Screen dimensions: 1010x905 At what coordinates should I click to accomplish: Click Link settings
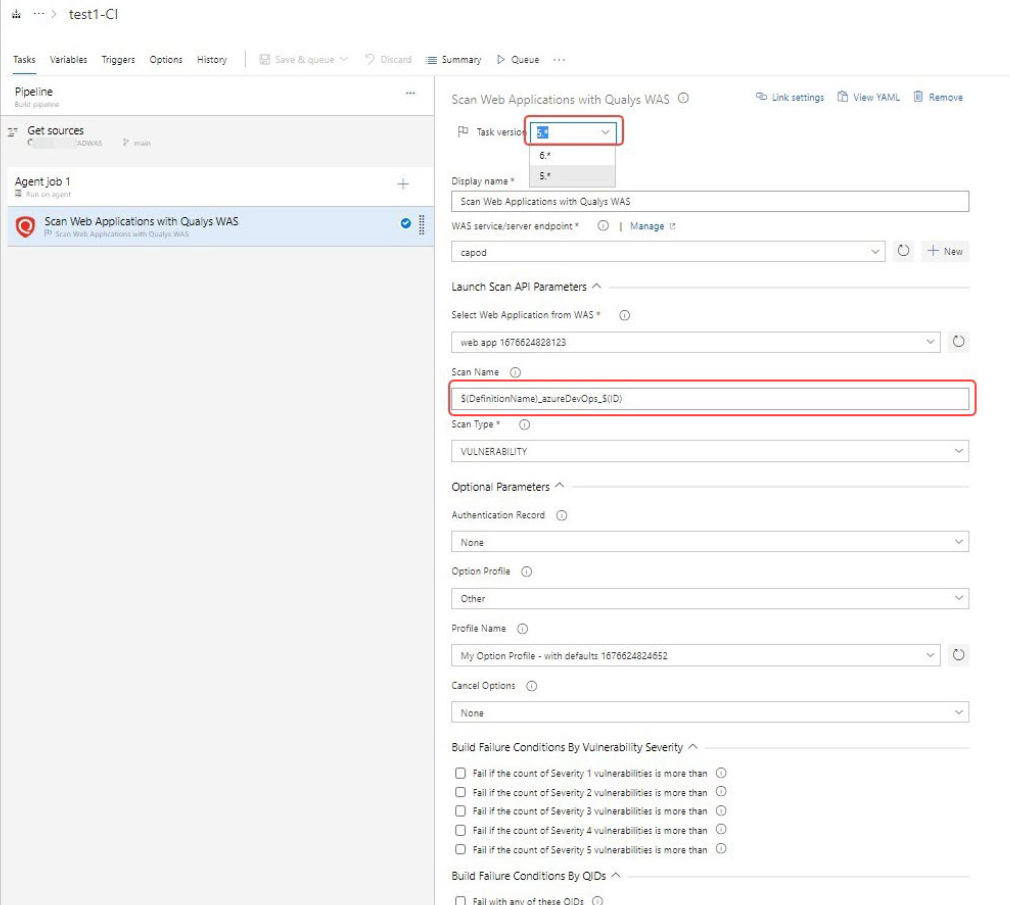tap(790, 97)
